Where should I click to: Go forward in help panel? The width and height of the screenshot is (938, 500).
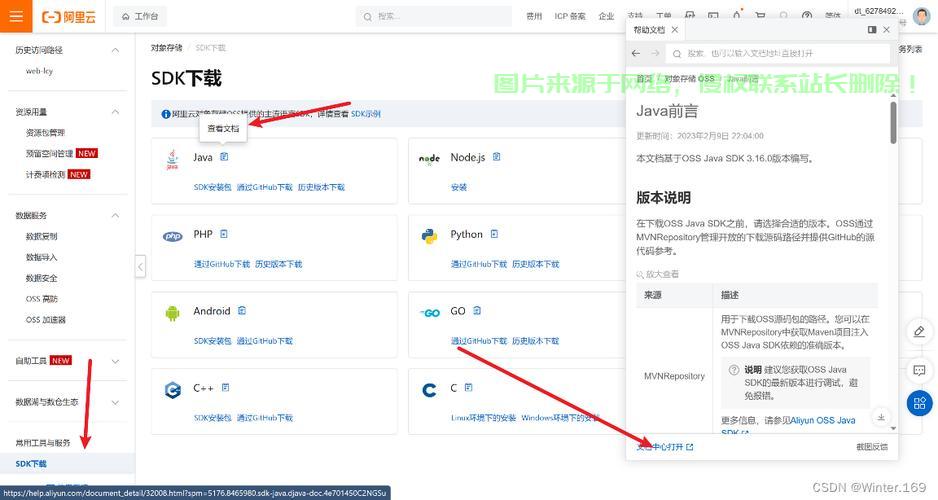(x=655, y=53)
